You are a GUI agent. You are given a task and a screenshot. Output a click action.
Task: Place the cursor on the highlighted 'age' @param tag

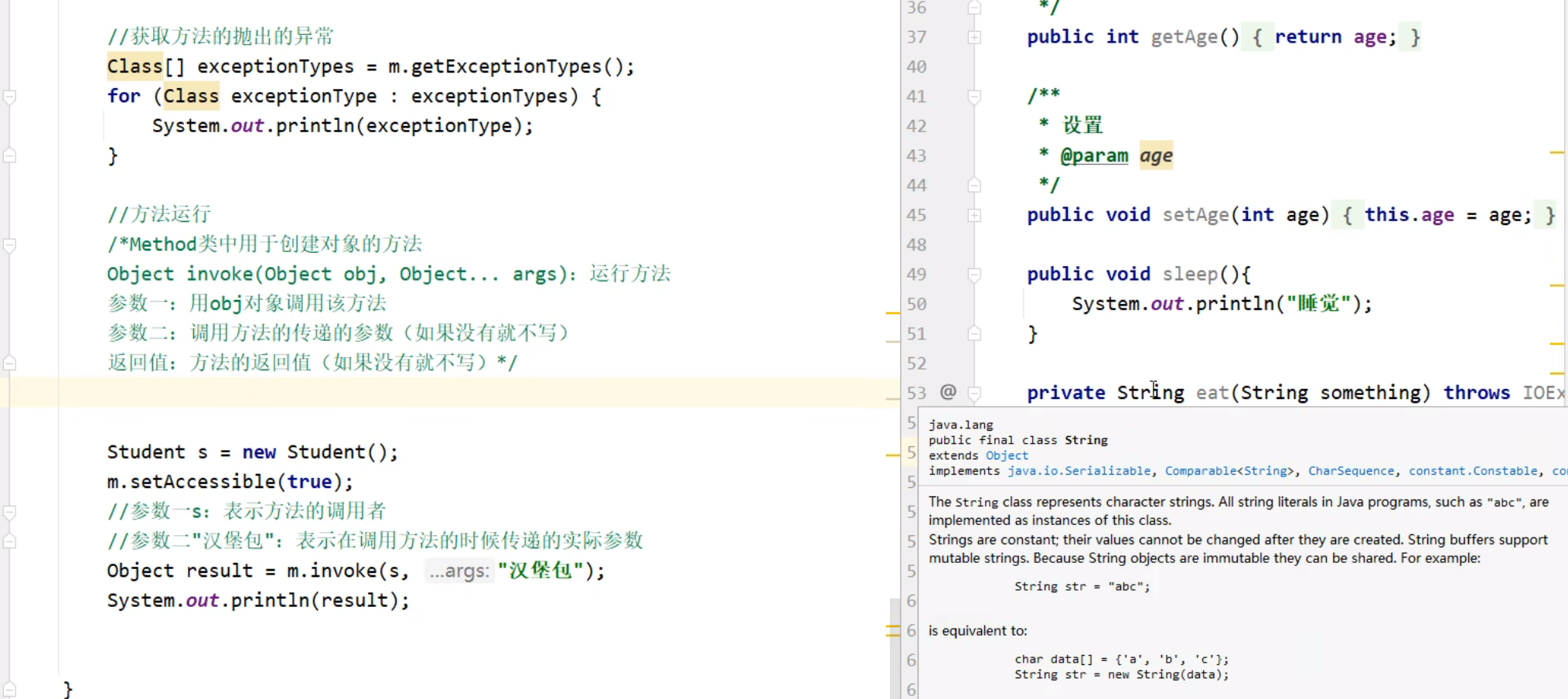(1156, 155)
